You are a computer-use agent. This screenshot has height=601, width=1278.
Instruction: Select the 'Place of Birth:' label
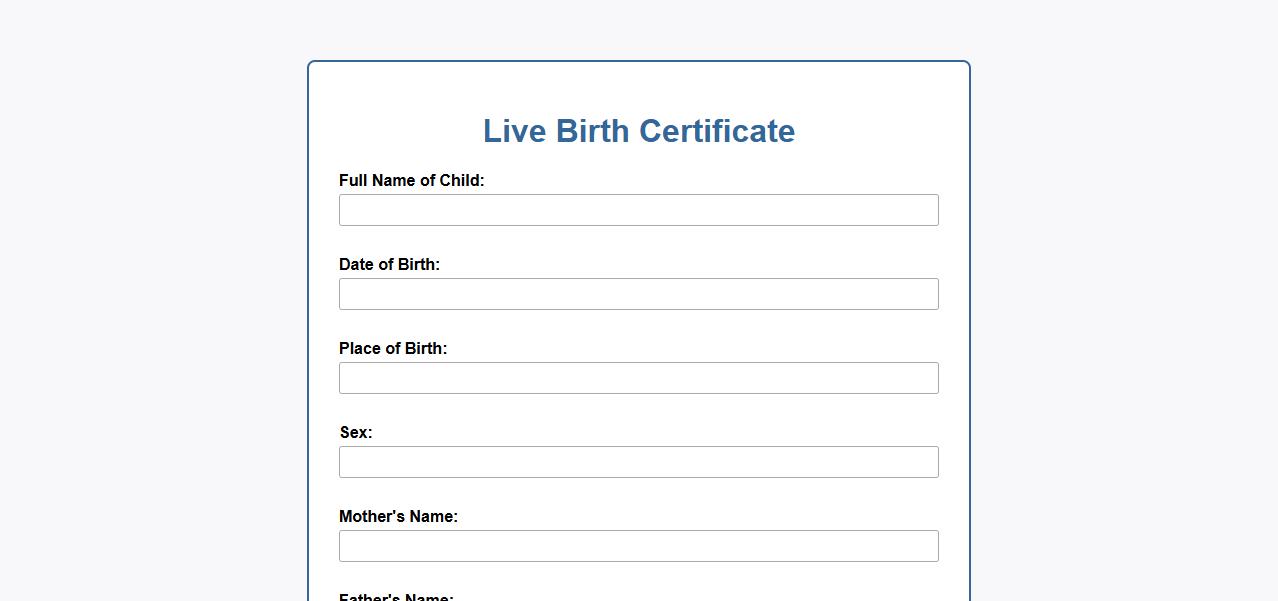pos(393,349)
